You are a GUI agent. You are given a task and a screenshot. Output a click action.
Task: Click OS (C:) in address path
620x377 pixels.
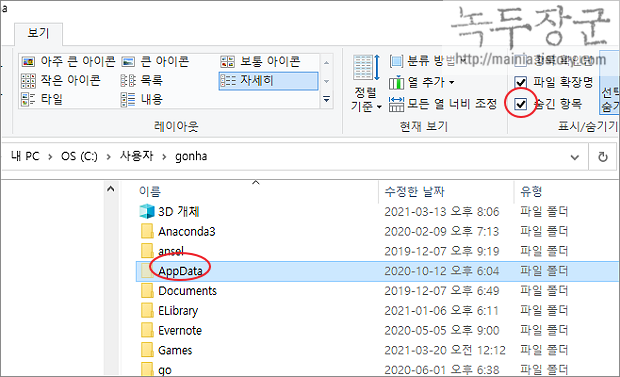coord(79,157)
